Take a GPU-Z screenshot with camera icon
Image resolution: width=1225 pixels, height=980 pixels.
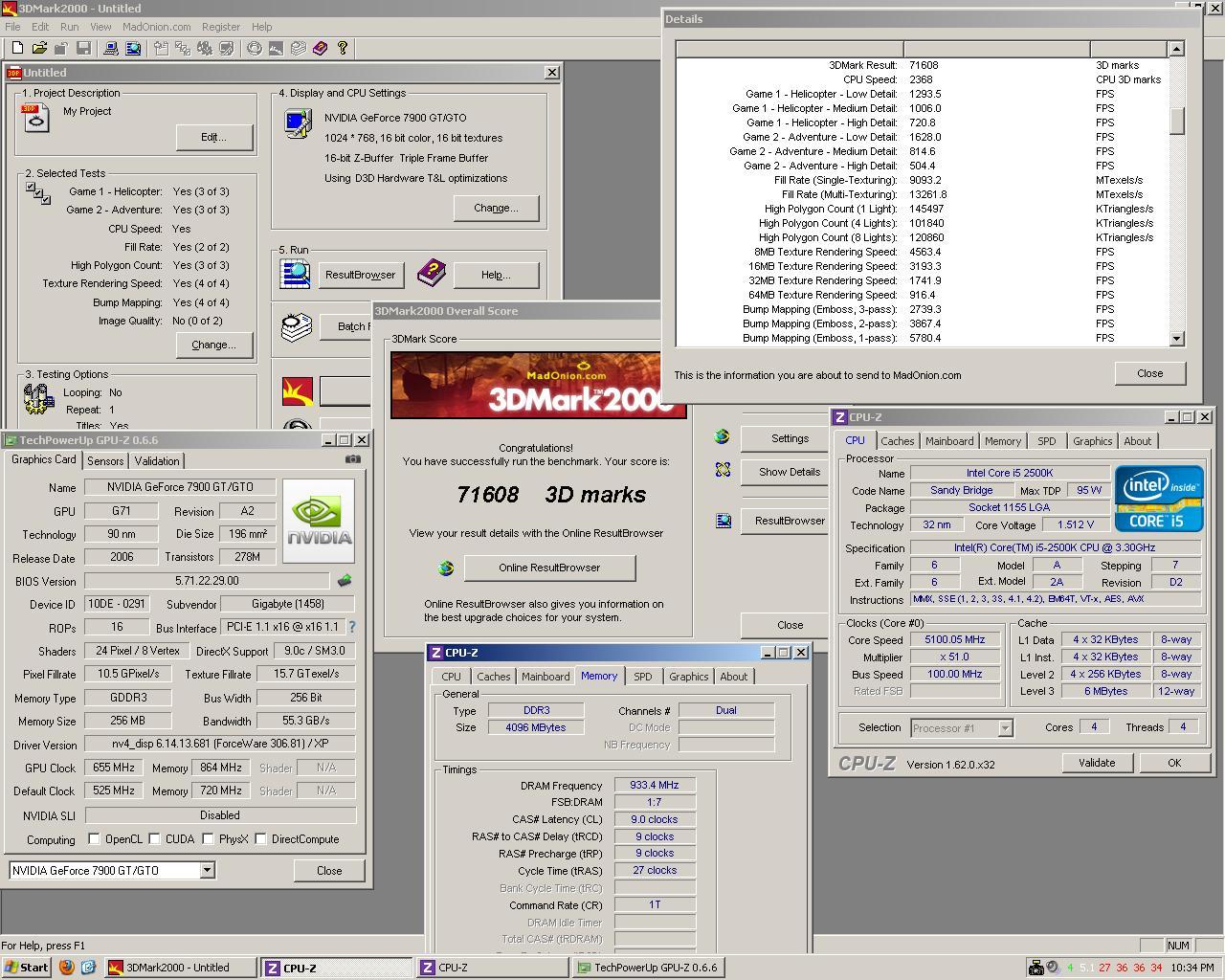[x=352, y=458]
